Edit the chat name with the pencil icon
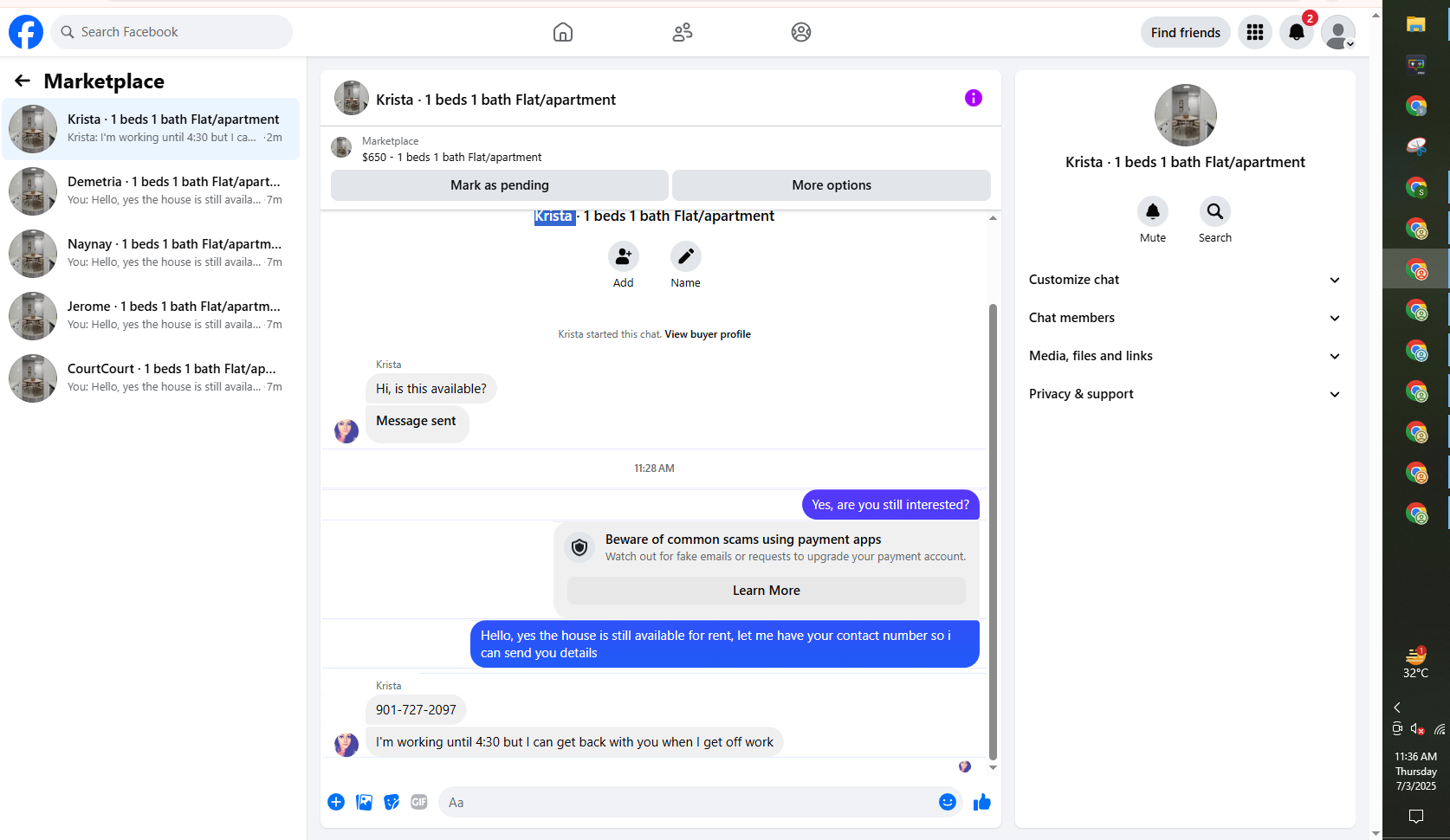 (x=685, y=257)
